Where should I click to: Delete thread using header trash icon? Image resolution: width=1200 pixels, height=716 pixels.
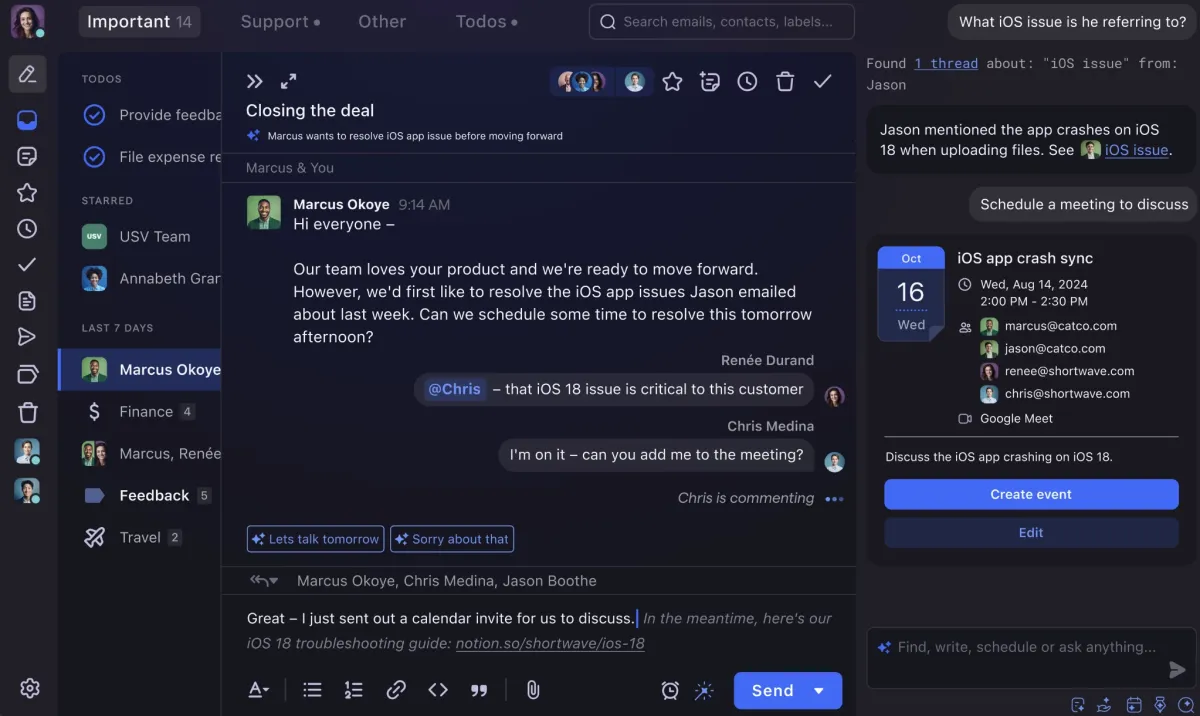(785, 82)
